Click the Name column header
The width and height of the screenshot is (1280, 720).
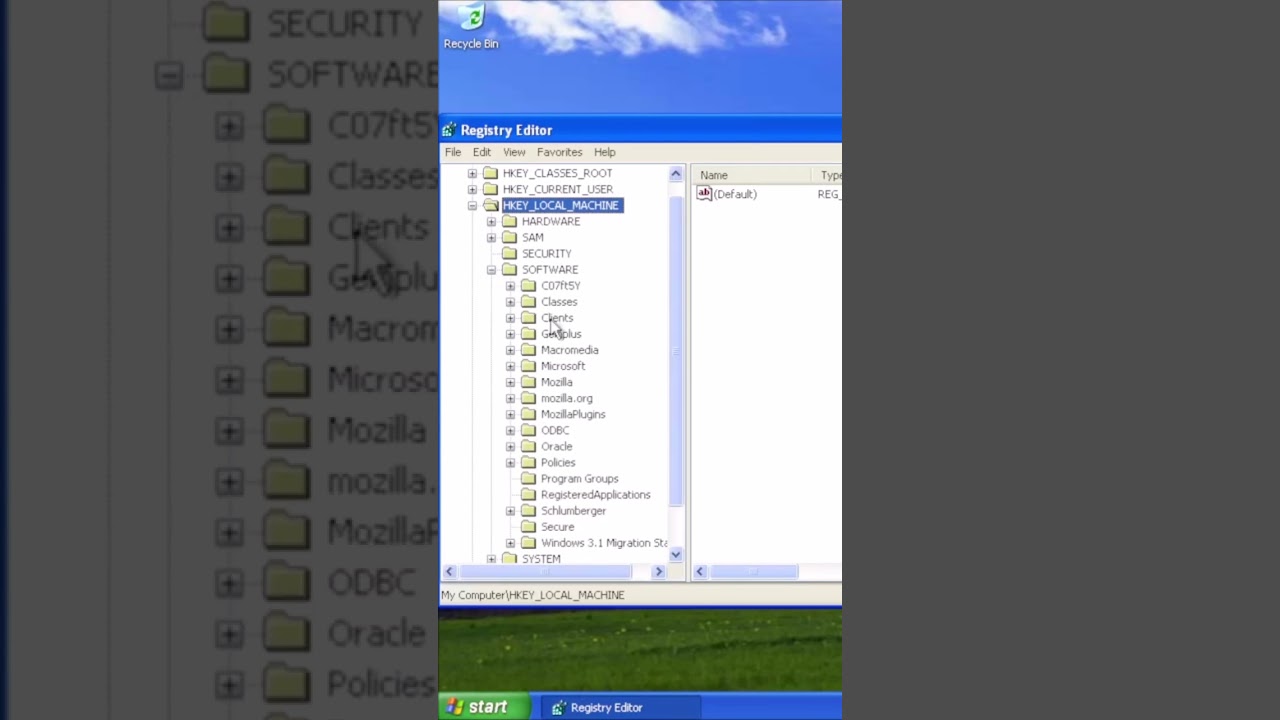[751, 175]
